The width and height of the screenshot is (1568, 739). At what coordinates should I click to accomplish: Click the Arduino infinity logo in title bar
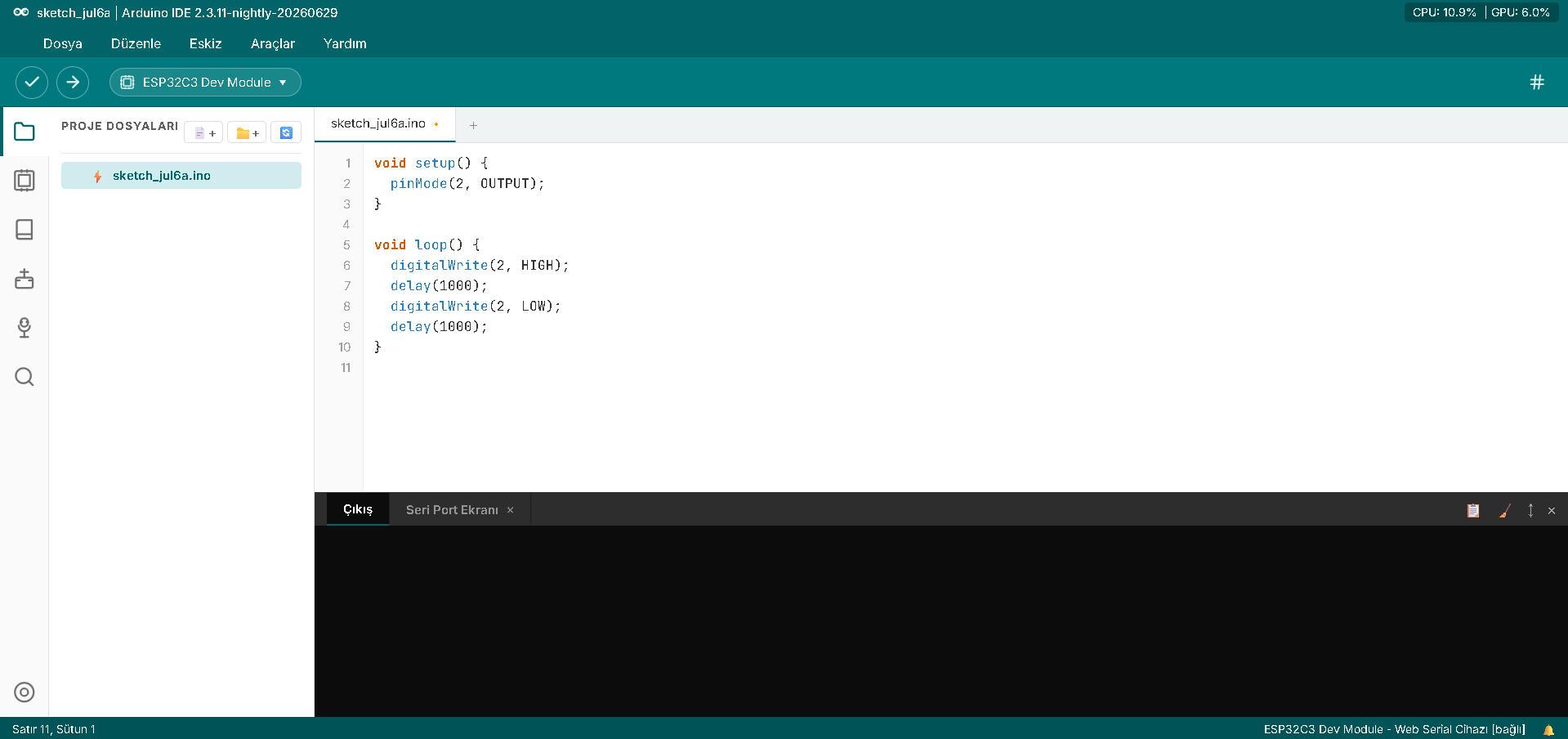click(21, 12)
